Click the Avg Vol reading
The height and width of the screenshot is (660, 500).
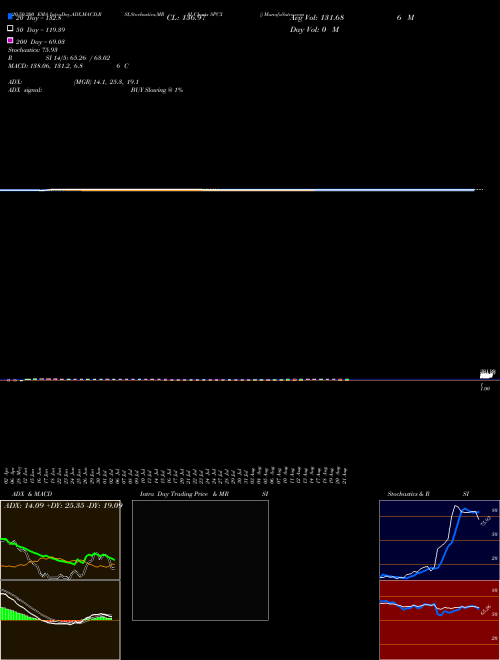coord(316,18)
